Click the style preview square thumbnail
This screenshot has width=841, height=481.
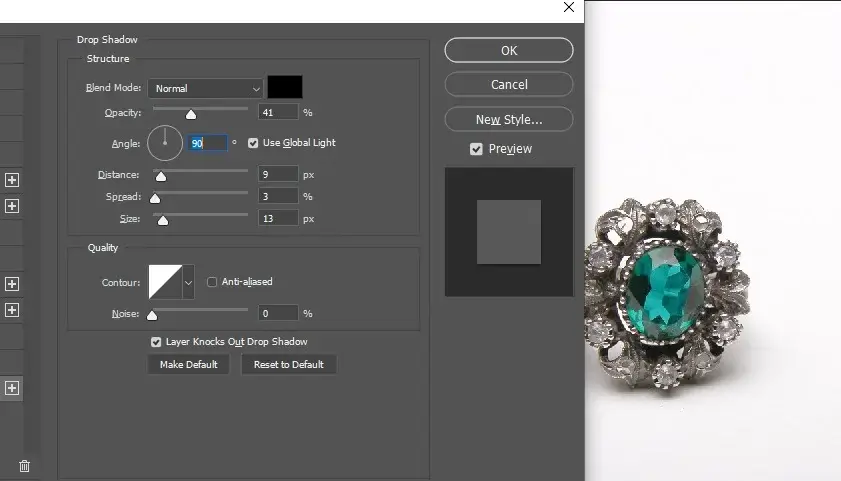coord(509,232)
